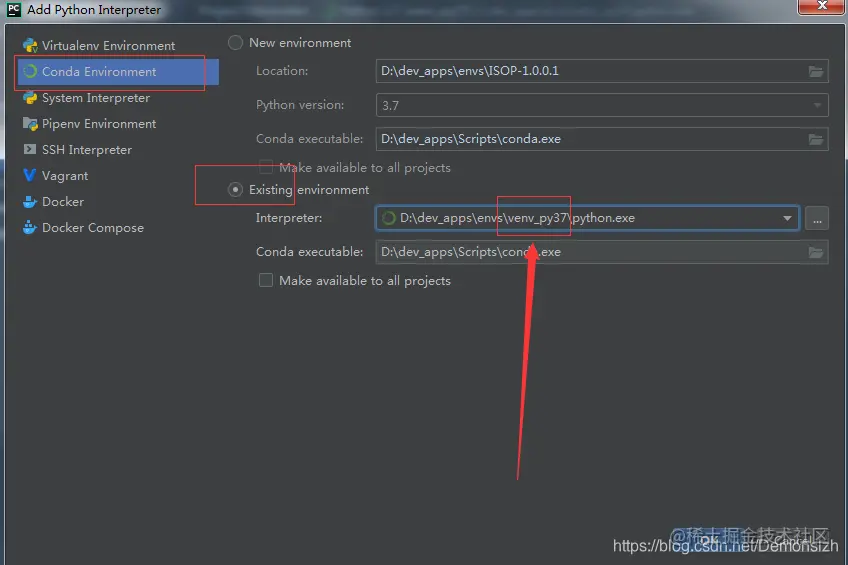Click the PyCharm icon in the title bar
Image resolution: width=848 pixels, height=565 pixels.
[14, 9]
